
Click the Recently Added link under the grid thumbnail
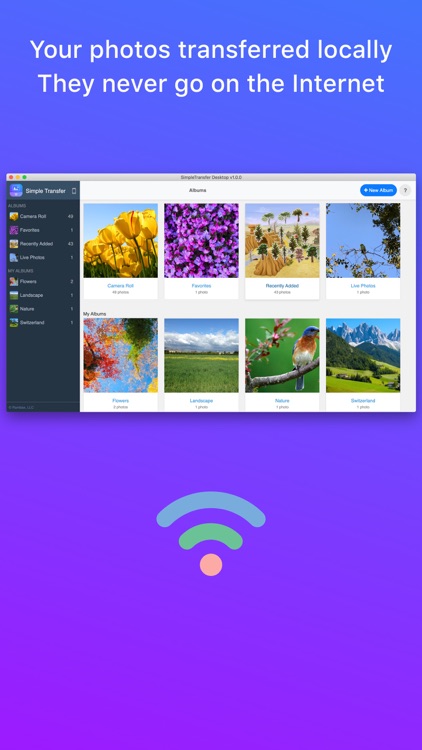tap(282, 286)
